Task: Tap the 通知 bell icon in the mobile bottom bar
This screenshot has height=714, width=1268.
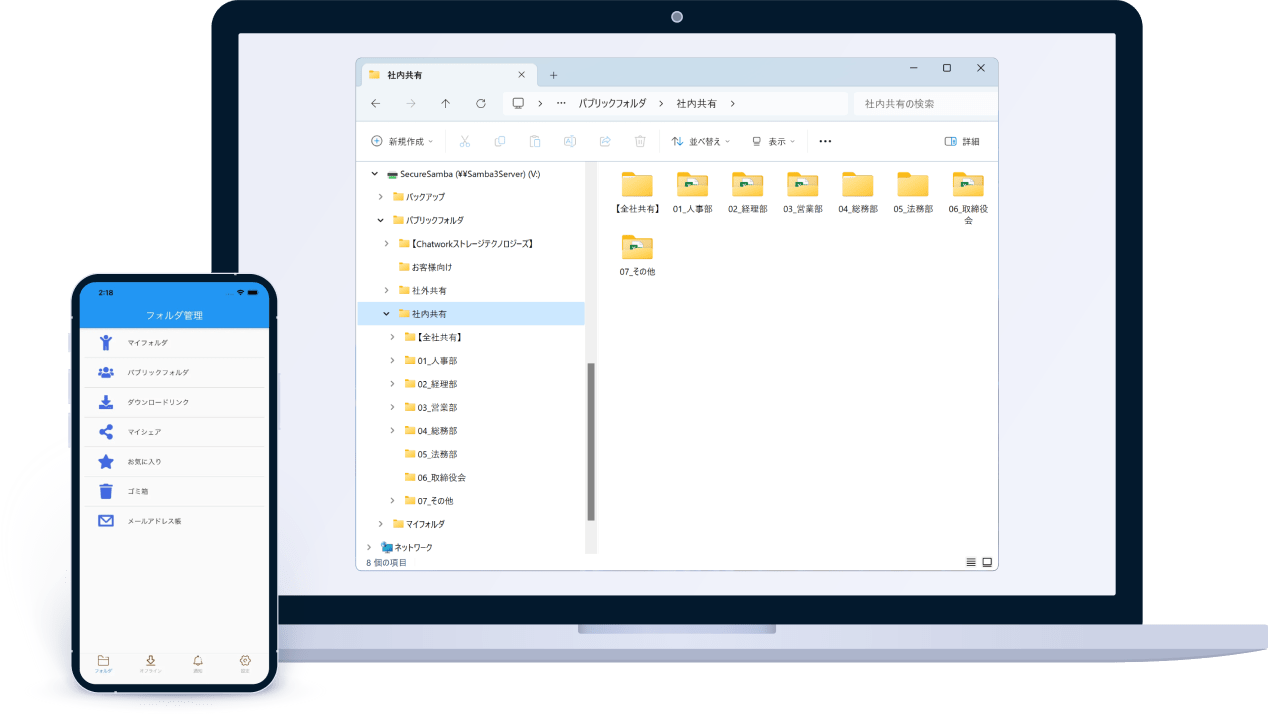Action: 198,661
